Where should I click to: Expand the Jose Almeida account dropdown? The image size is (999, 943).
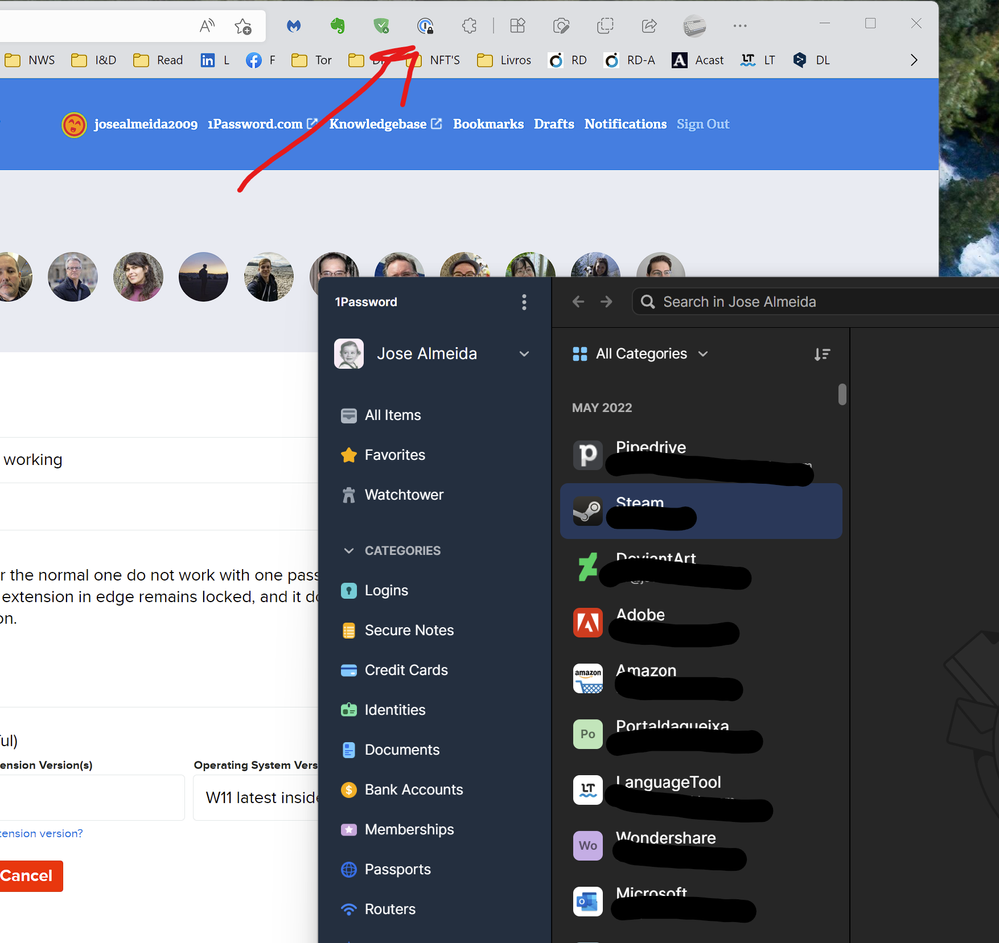524,354
